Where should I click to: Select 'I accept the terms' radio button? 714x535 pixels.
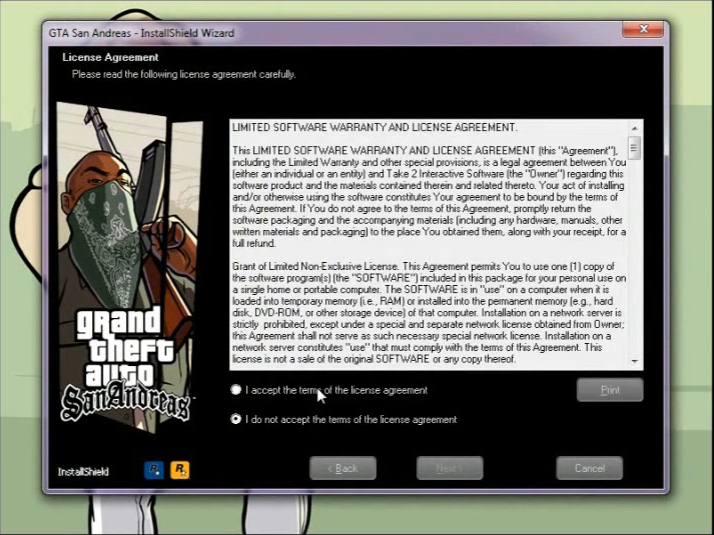point(236,390)
